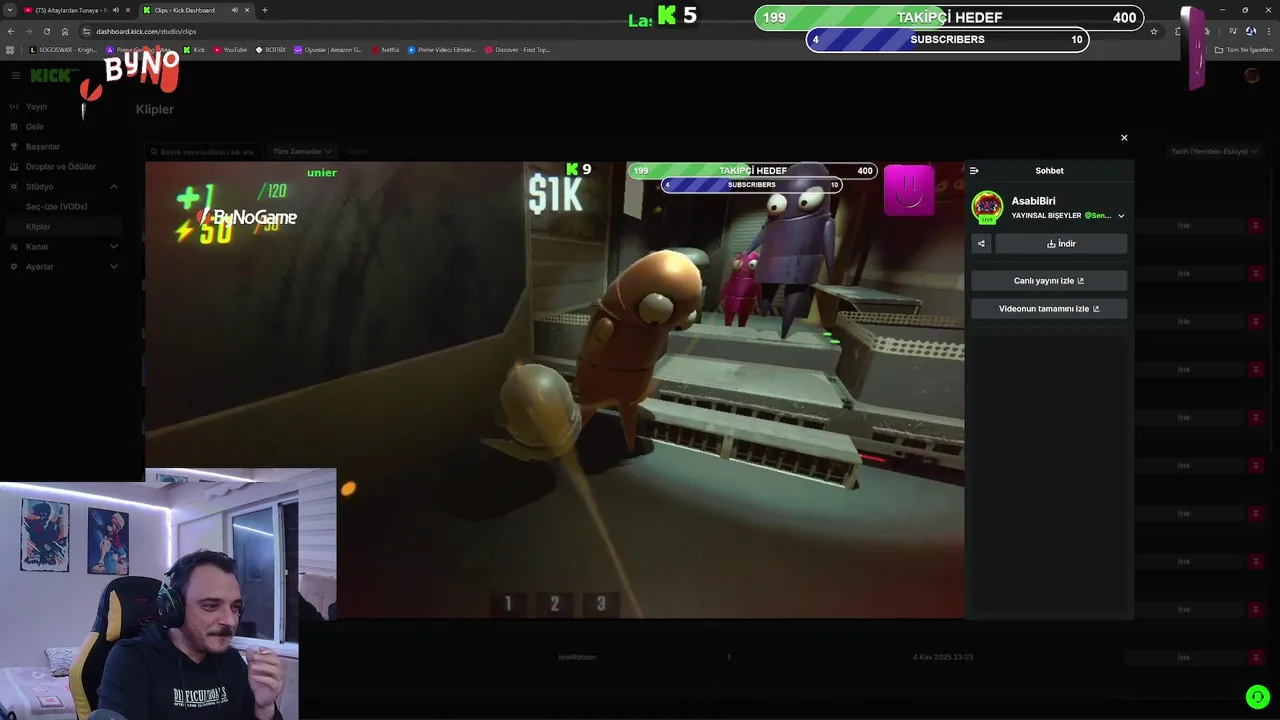Open the browser profile icon
This screenshot has height=720, width=1280.
tap(1251, 31)
